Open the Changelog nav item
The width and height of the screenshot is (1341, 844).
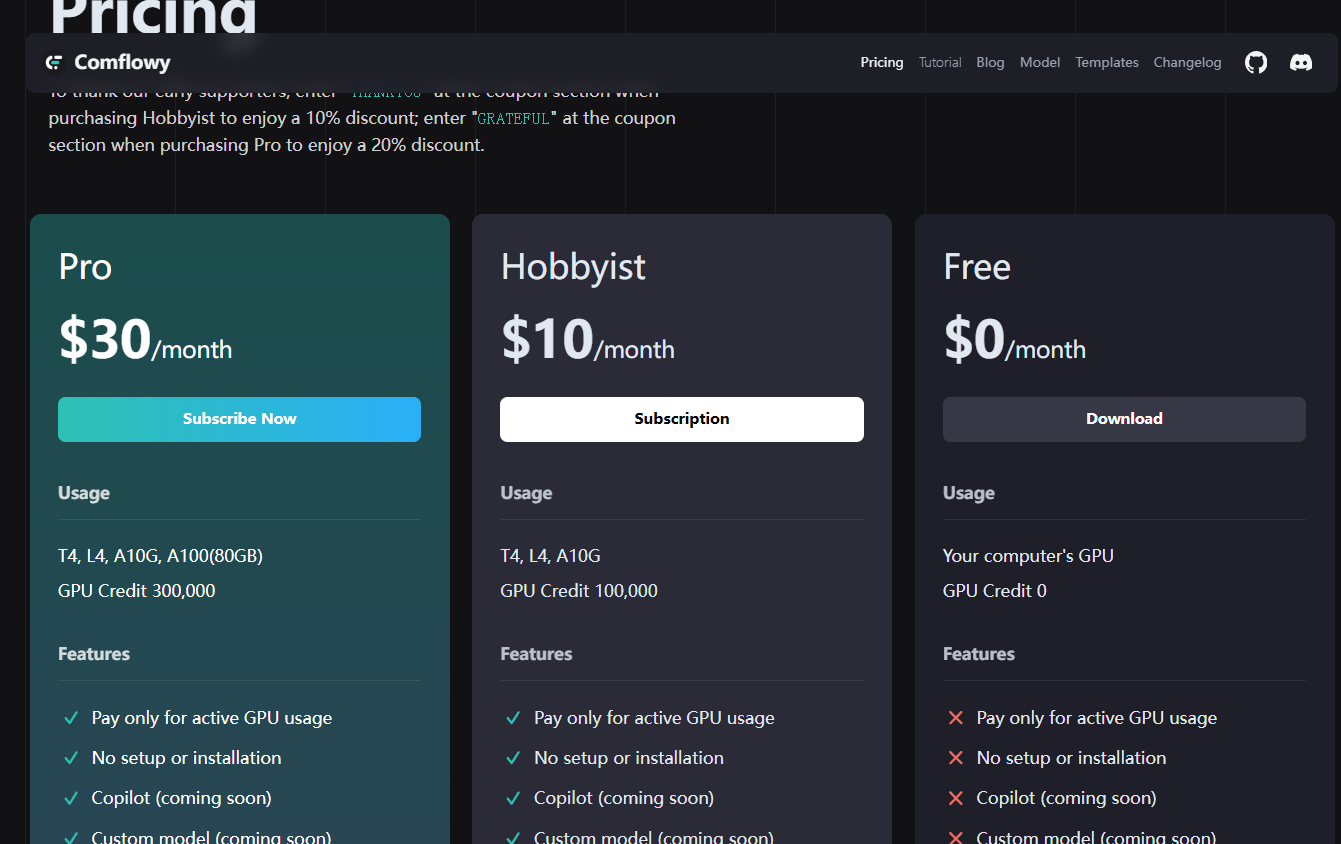pyautogui.click(x=1187, y=62)
